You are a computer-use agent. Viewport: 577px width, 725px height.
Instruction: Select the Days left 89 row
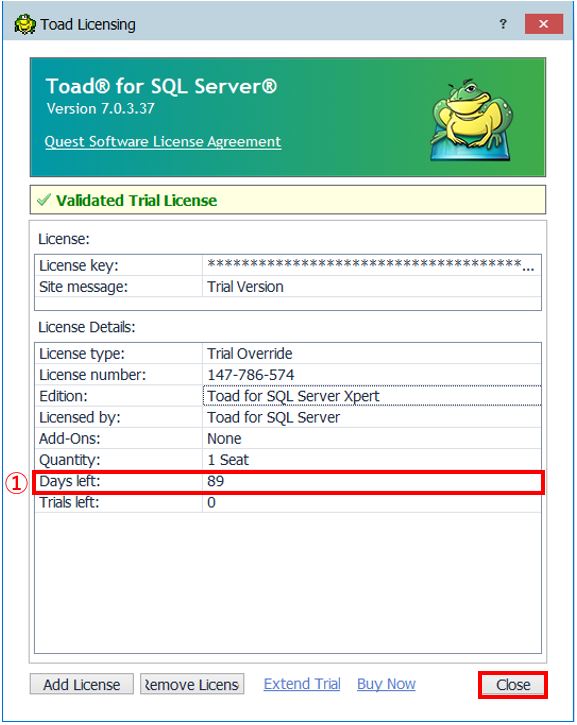tap(288, 481)
